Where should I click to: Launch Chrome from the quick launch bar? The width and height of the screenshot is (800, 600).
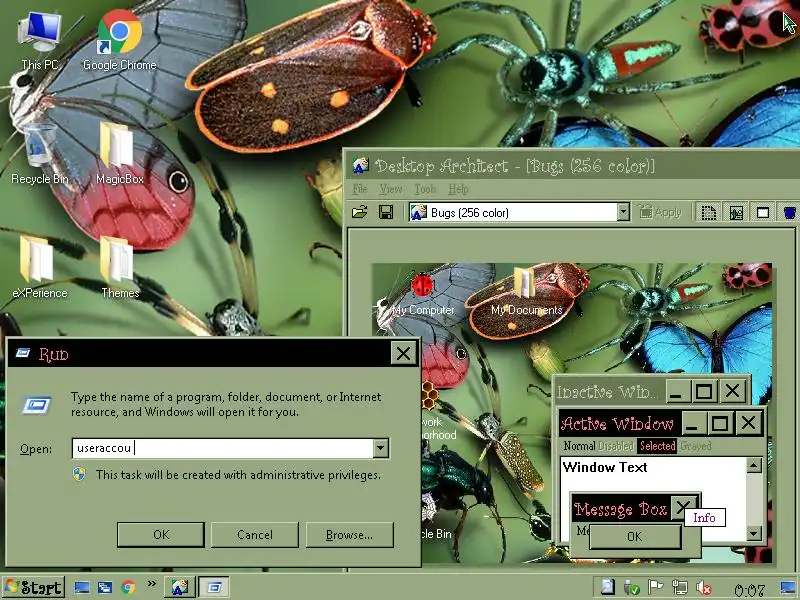pyautogui.click(x=129, y=587)
